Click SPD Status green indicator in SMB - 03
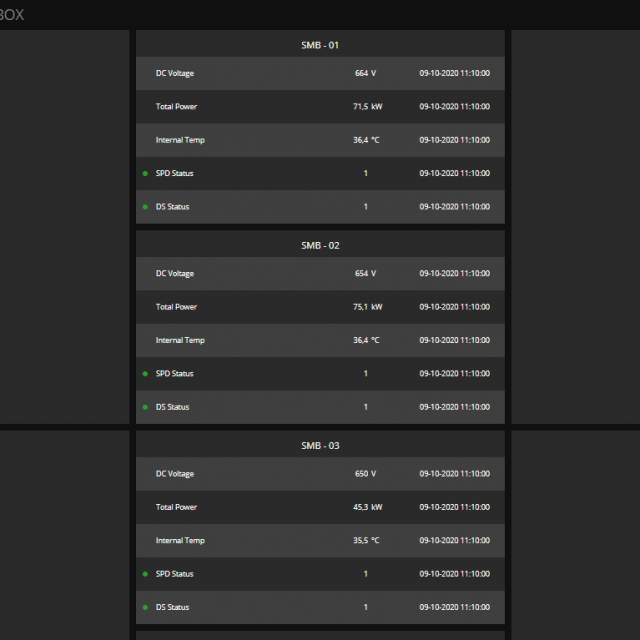The image size is (640, 640). tap(145, 574)
